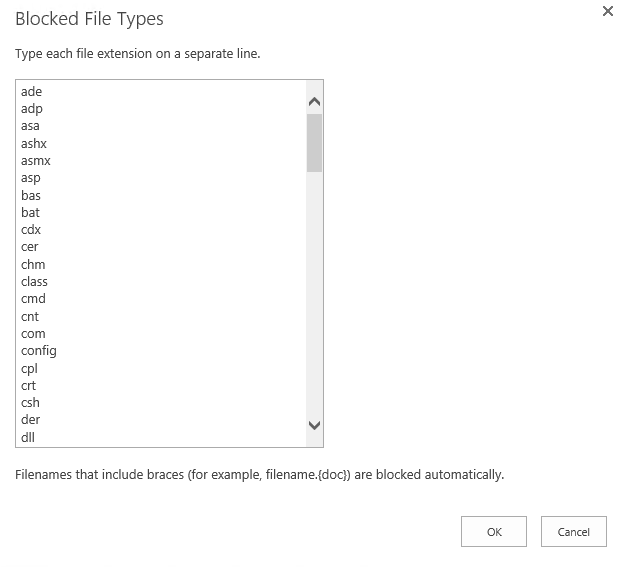The width and height of the screenshot is (622, 567).
Task: Click on the 'ashx' extension line
Action: click(34, 144)
